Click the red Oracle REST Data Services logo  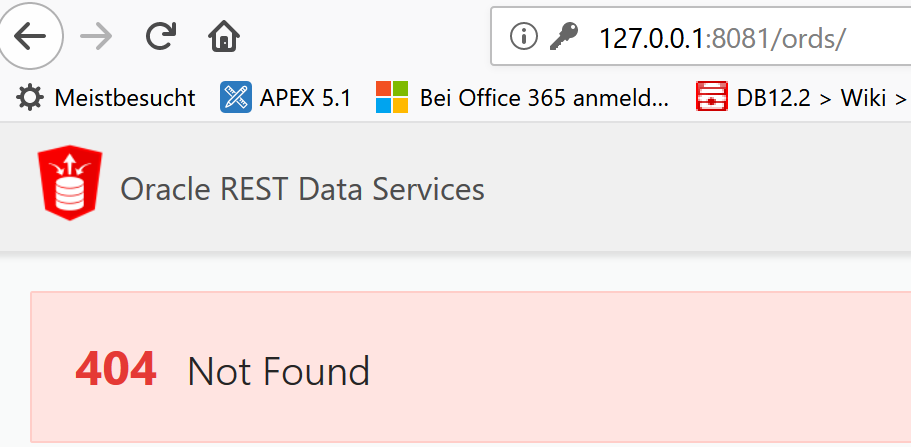tap(70, 183)
